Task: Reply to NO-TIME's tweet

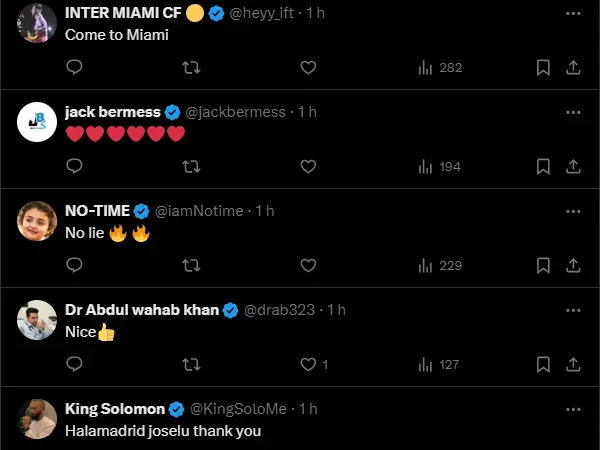Action: click(74, 265)
